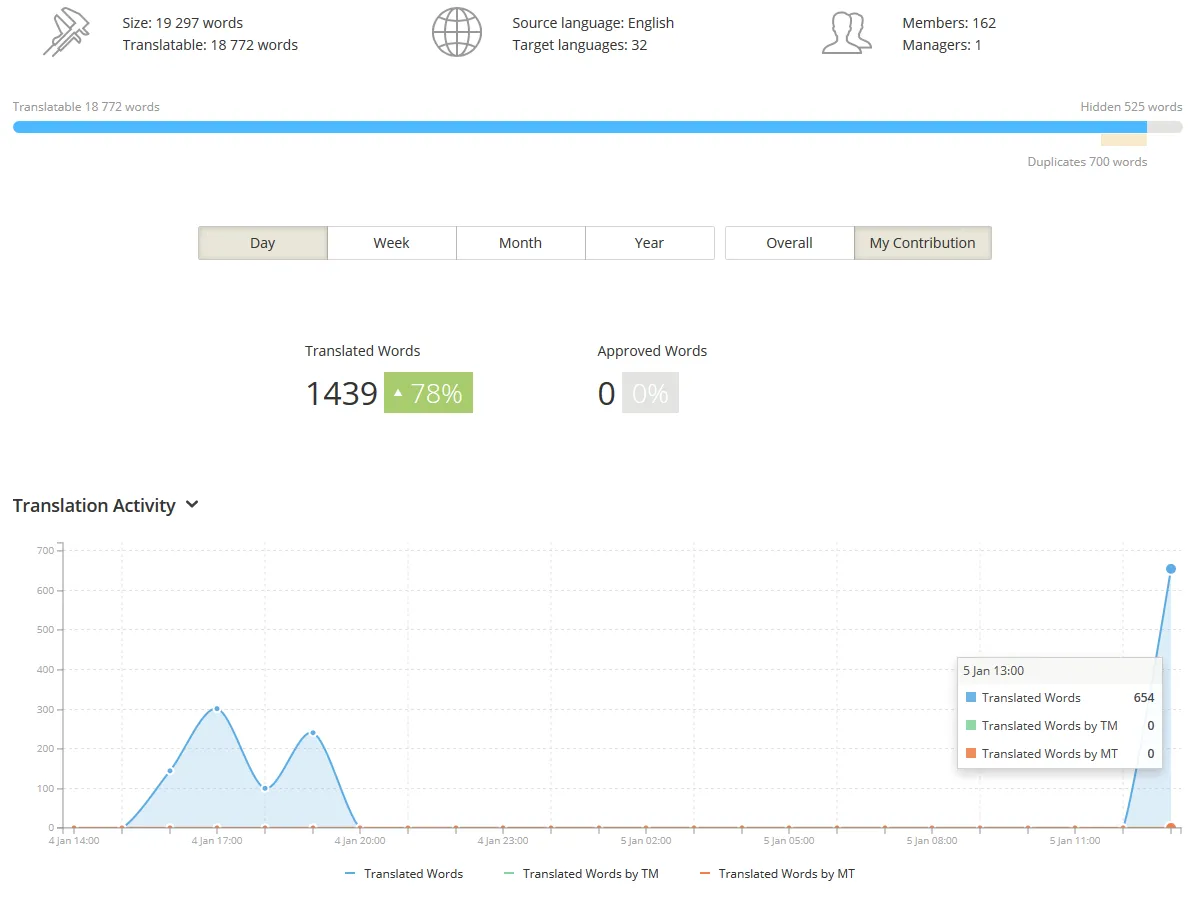Open the Translation Activity chart selector title
1203x903 pixels.
tap(94, 506)
